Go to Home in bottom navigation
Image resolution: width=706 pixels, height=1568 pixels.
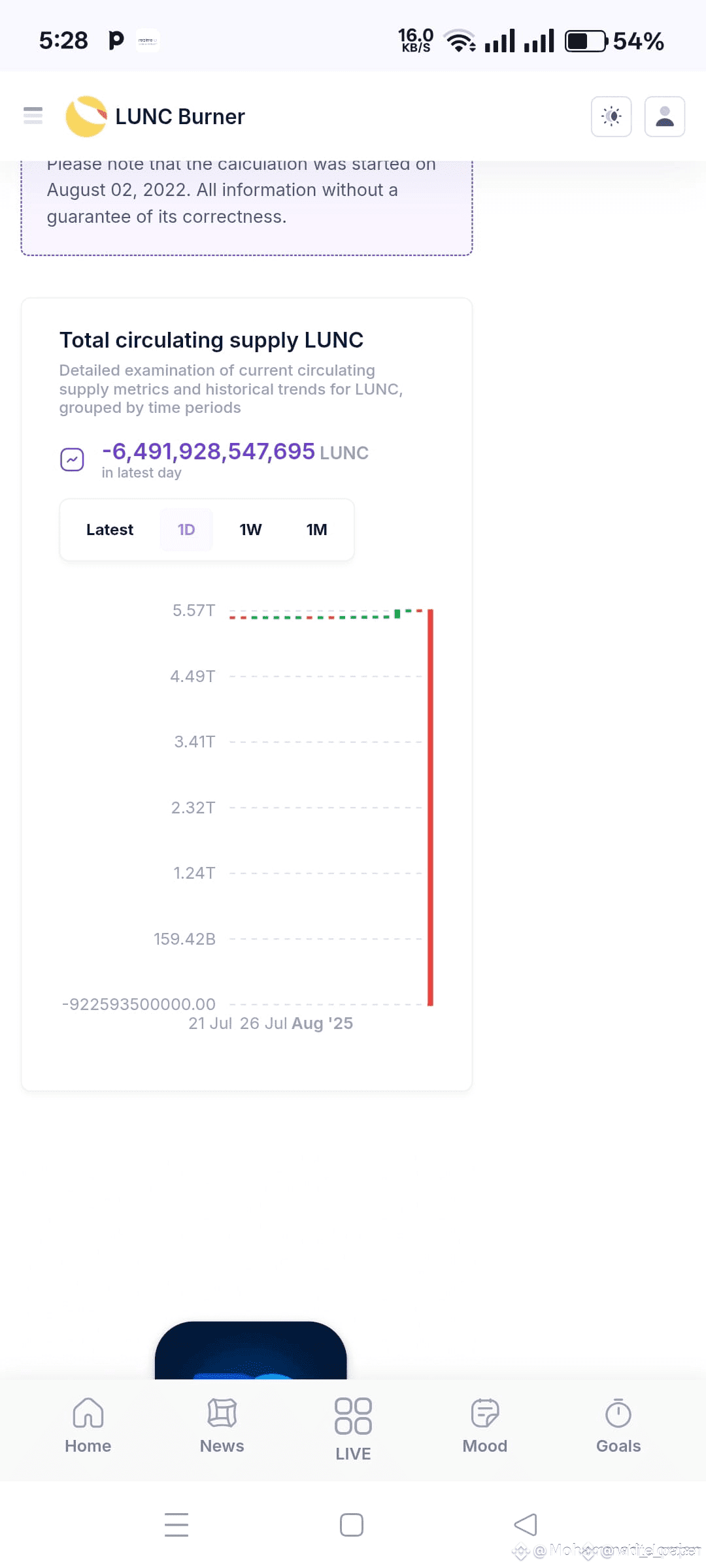(88, 1426)
